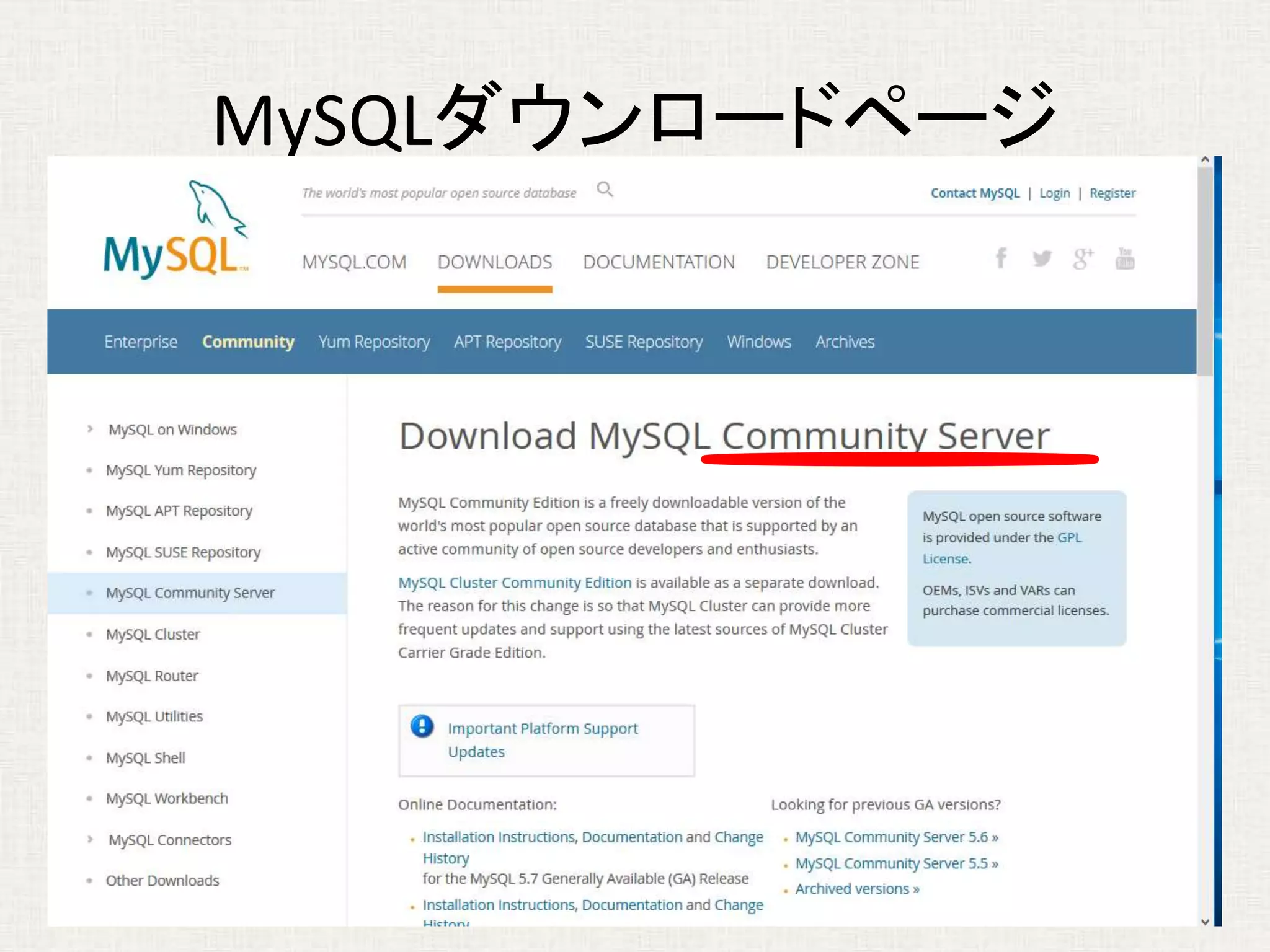This screenshot has width=1270, height=952.
Task: Open the search magnifier icon
Action: (605, 190)
